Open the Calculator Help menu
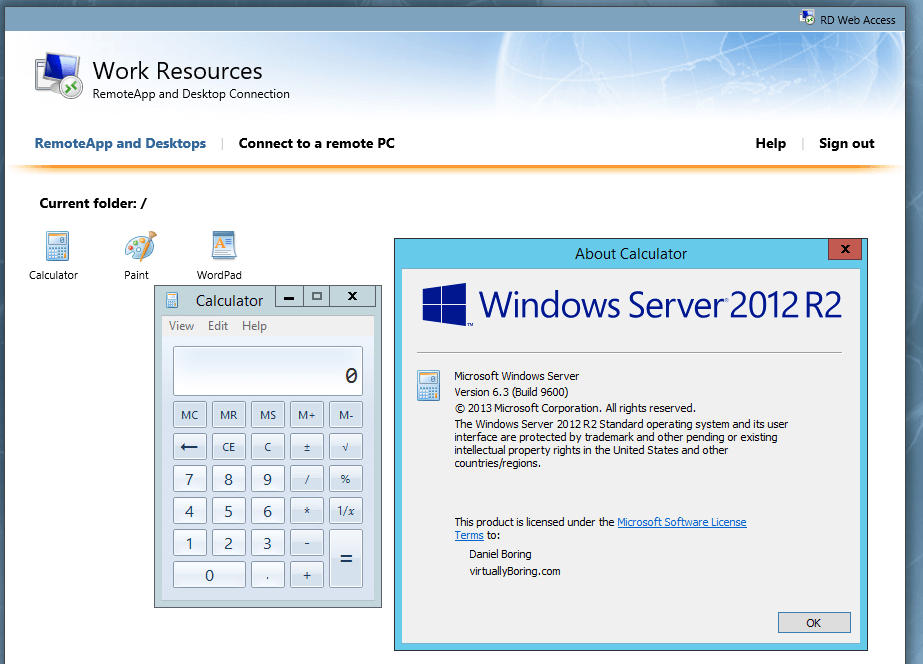The image size is (923, 664). point(254,325)
